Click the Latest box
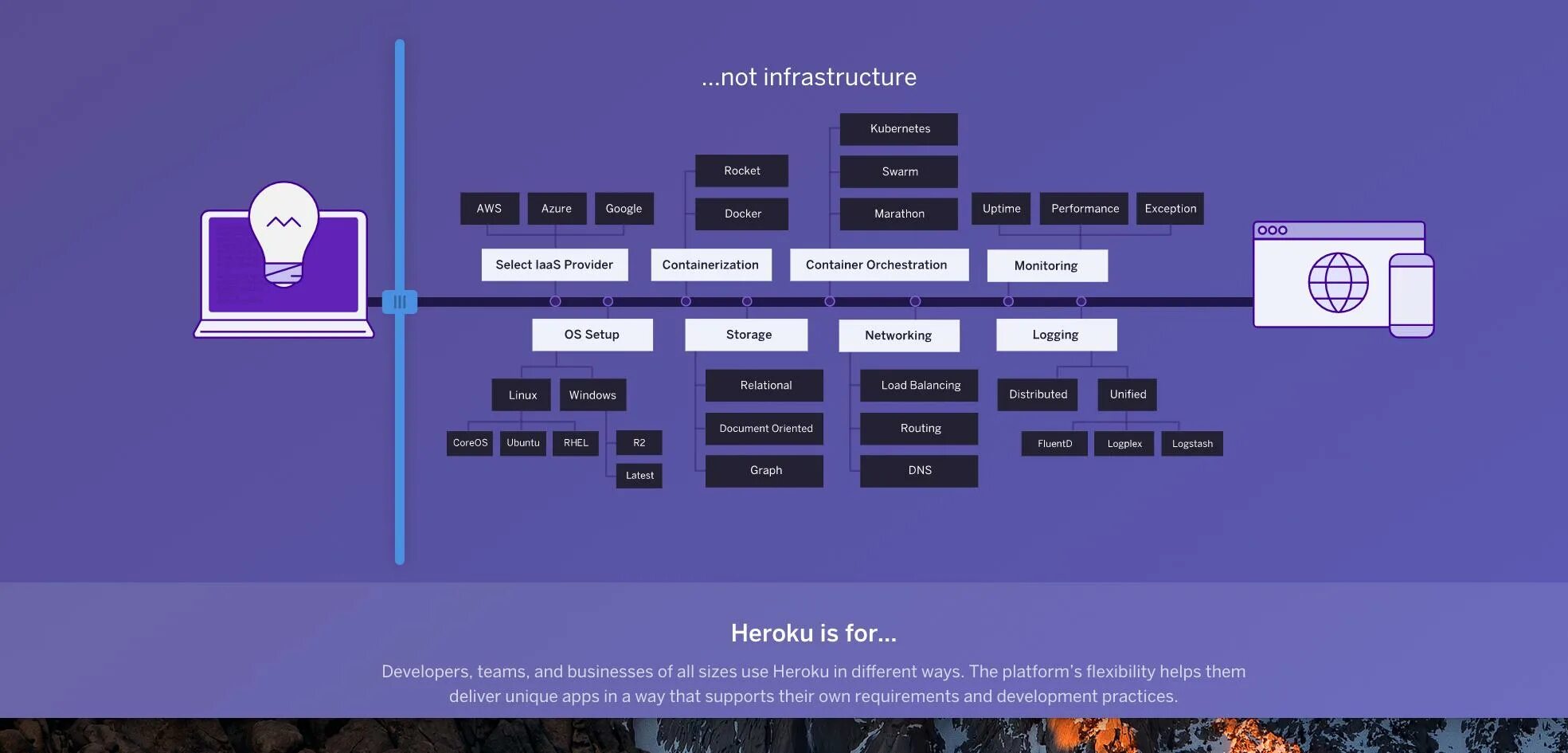This screenshot has height=753, width=1568. (x=639, y=476)
